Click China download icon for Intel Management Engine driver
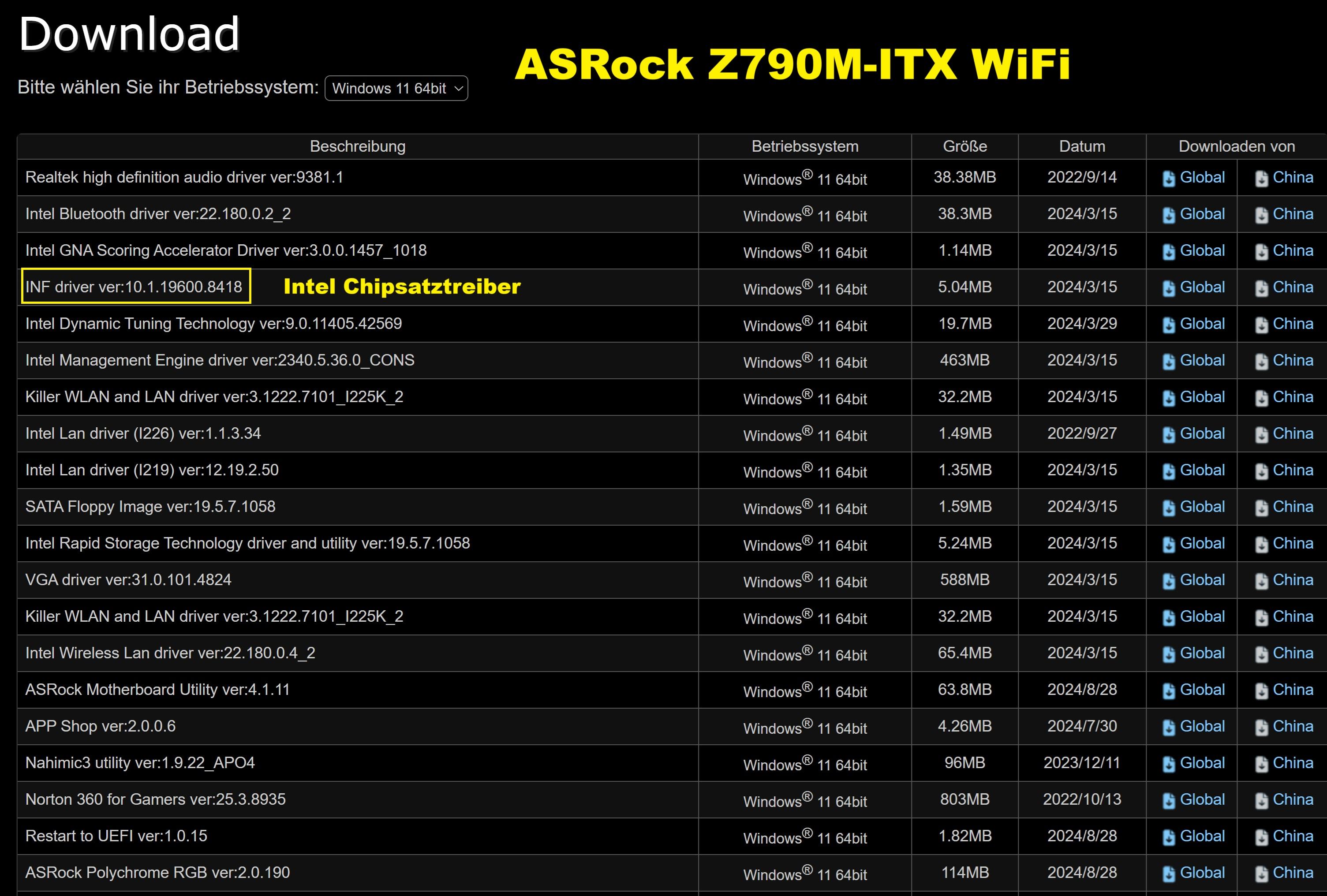Image resolution: width=1327 pixels, height=896 pixels. point(1261,362)
